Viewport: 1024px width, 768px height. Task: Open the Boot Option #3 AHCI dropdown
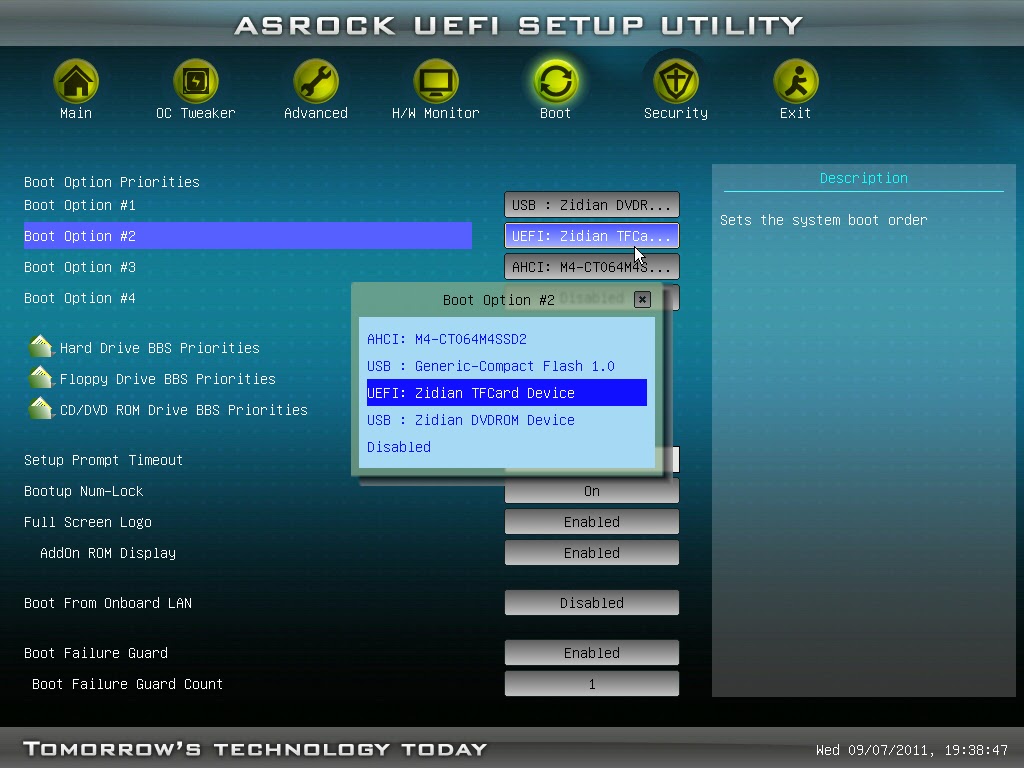point(592,266)
